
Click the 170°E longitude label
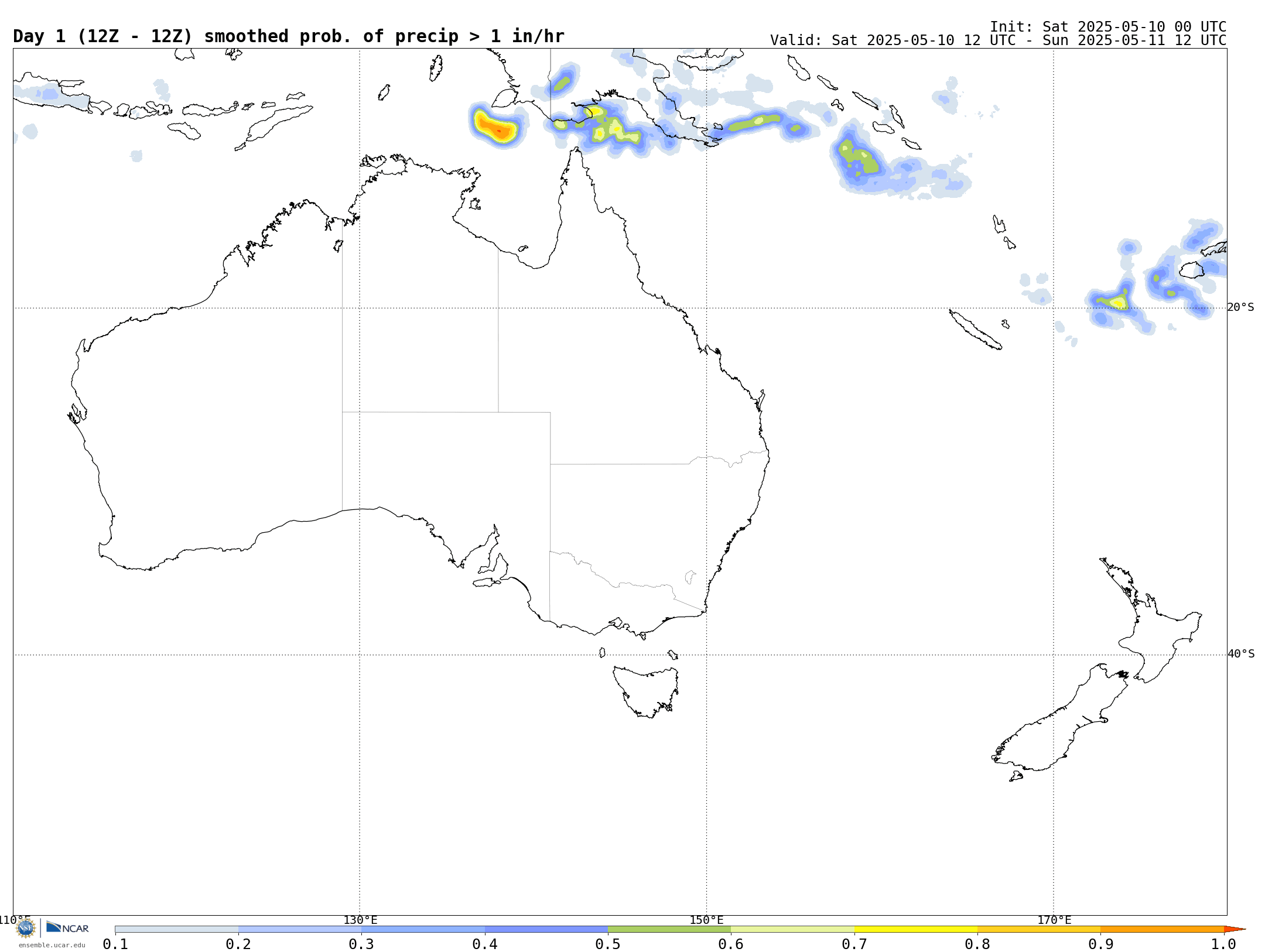1054,920
